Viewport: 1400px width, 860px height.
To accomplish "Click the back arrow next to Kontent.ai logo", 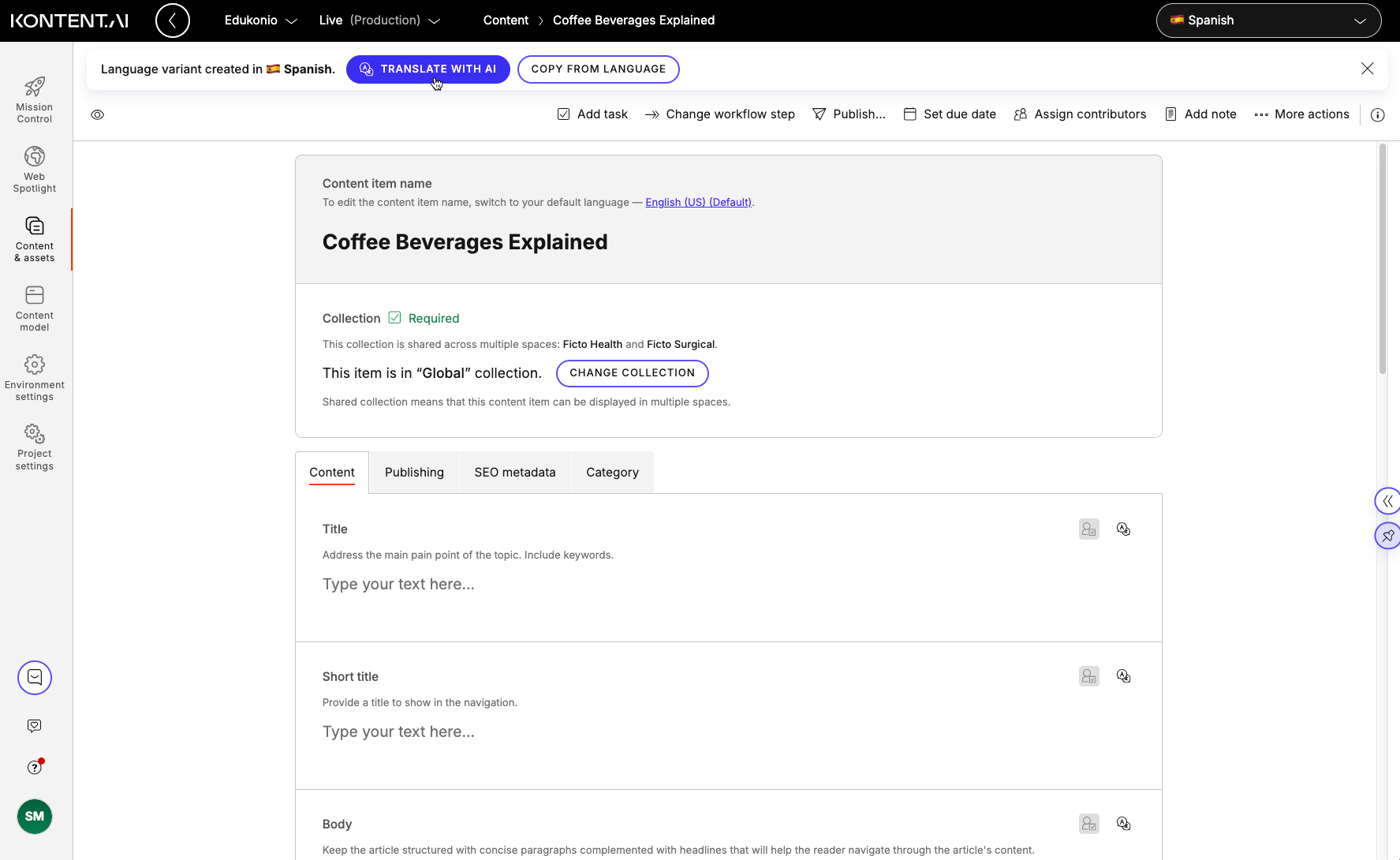I will (x=173, y=21).
